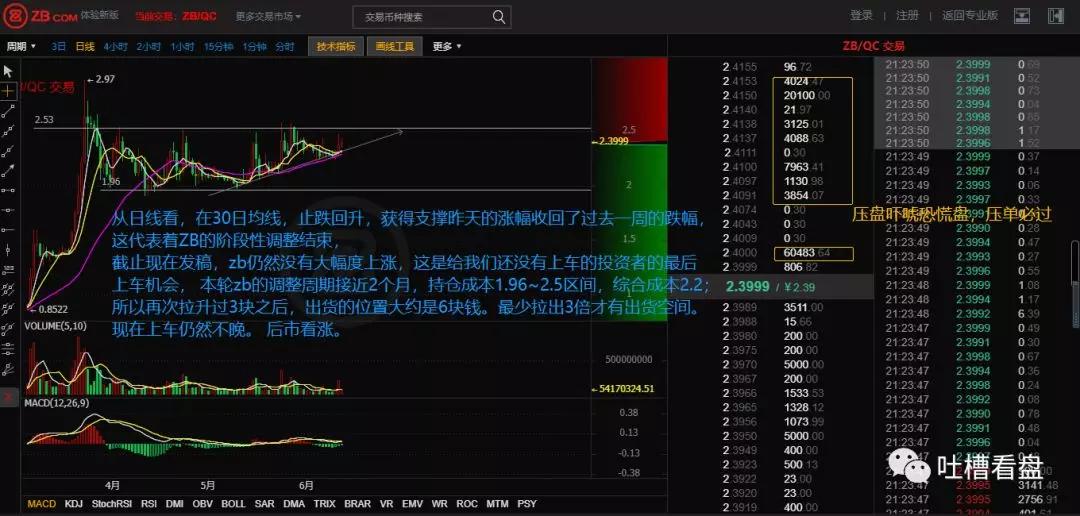Click the red X delete-drawings icon
Image resolution: width=1080 pixels, height=516 pixels.
(8, 398)
